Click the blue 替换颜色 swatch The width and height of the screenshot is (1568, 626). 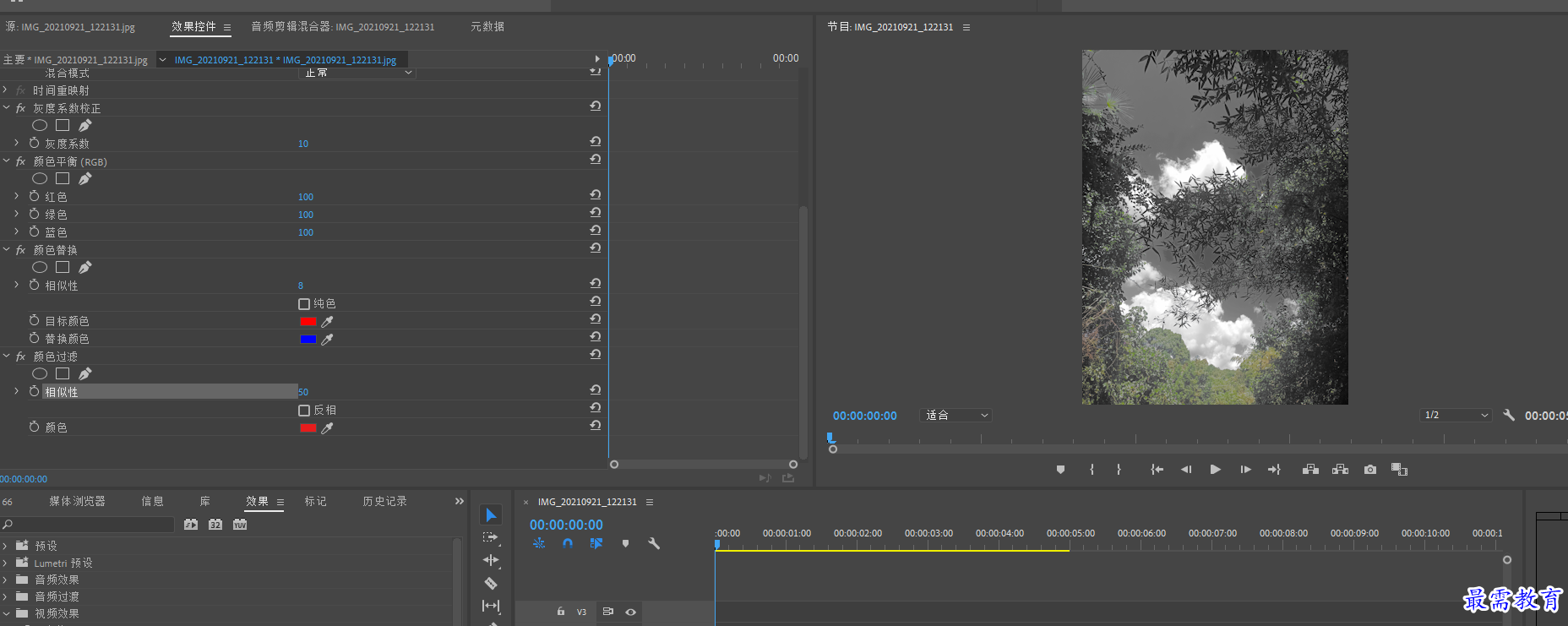[308, 340]
